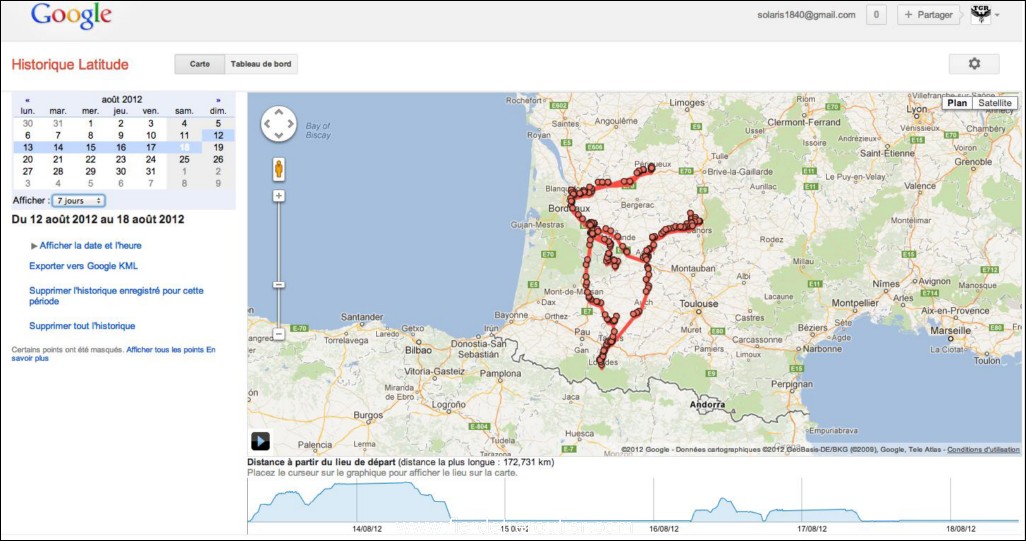1026x541 pixels.
Task: Click the Pamplona label on map
Action: [x=501, y=374]
